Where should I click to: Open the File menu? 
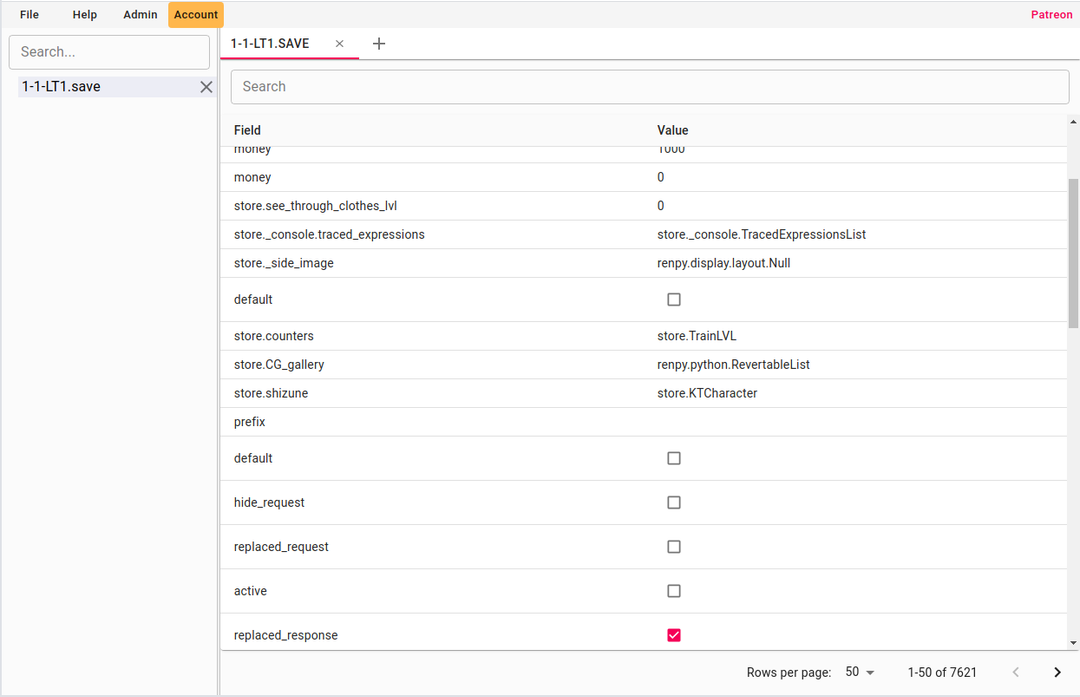pyautogui.click(x=30, y=15)
